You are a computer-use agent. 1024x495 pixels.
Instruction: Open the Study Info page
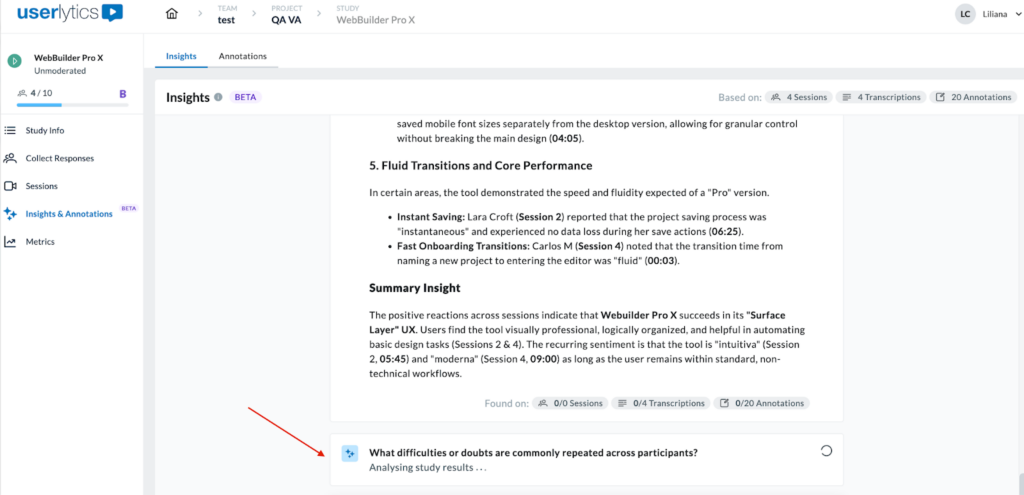[47, 130]
